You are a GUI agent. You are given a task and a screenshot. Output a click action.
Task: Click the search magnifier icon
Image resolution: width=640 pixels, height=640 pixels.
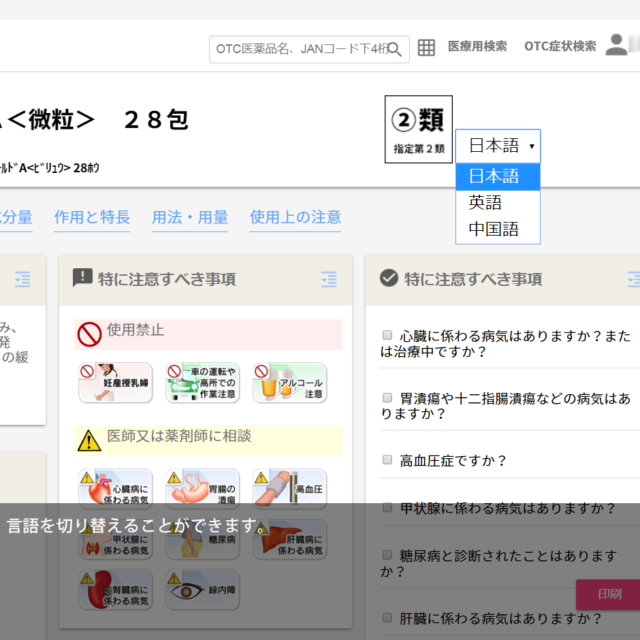point(396,48)
